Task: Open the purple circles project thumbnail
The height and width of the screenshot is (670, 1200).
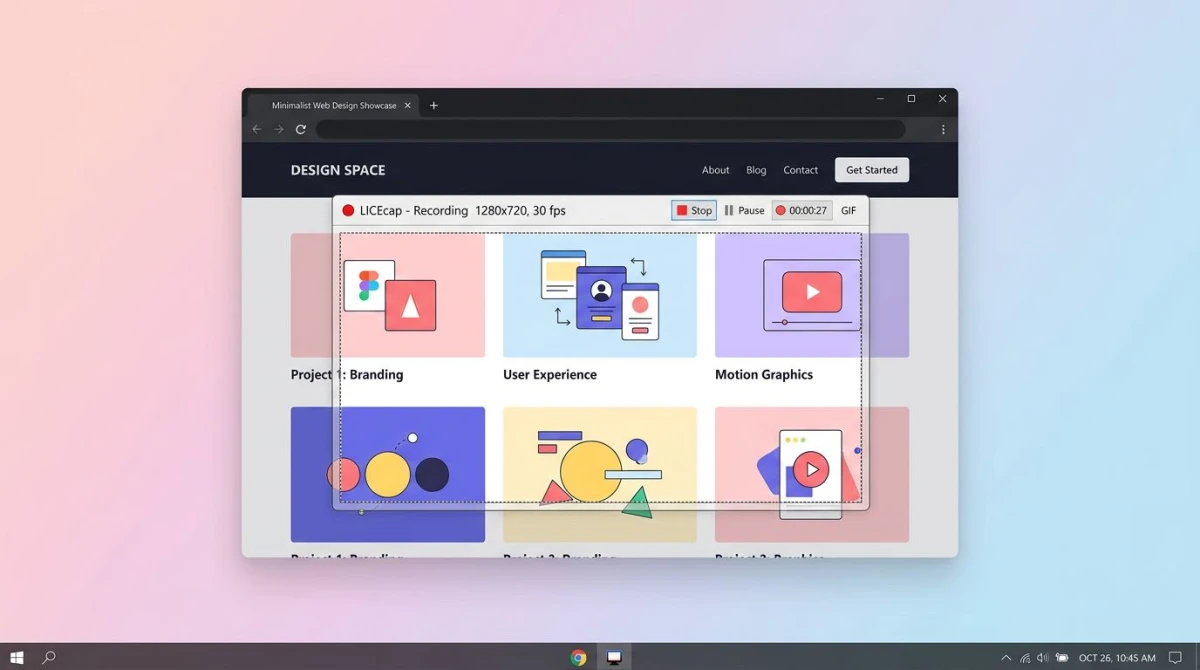Action: [x=388, y=474]
